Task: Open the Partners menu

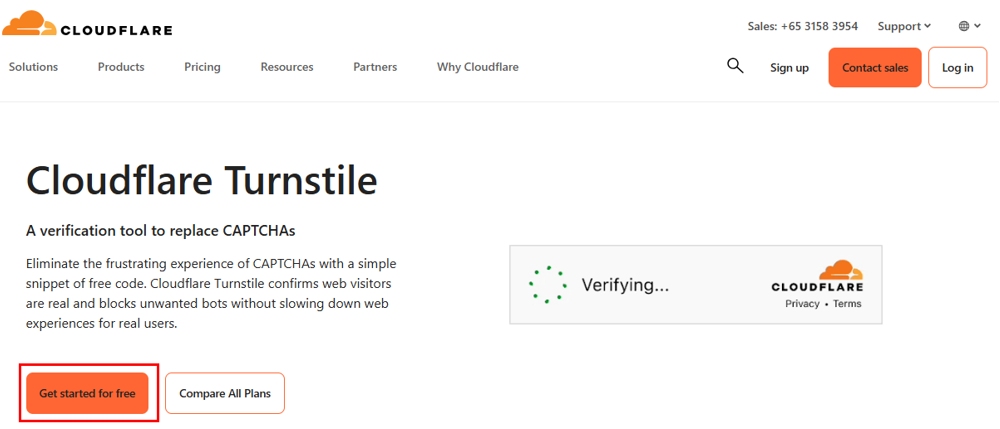Action: (375, 67)
